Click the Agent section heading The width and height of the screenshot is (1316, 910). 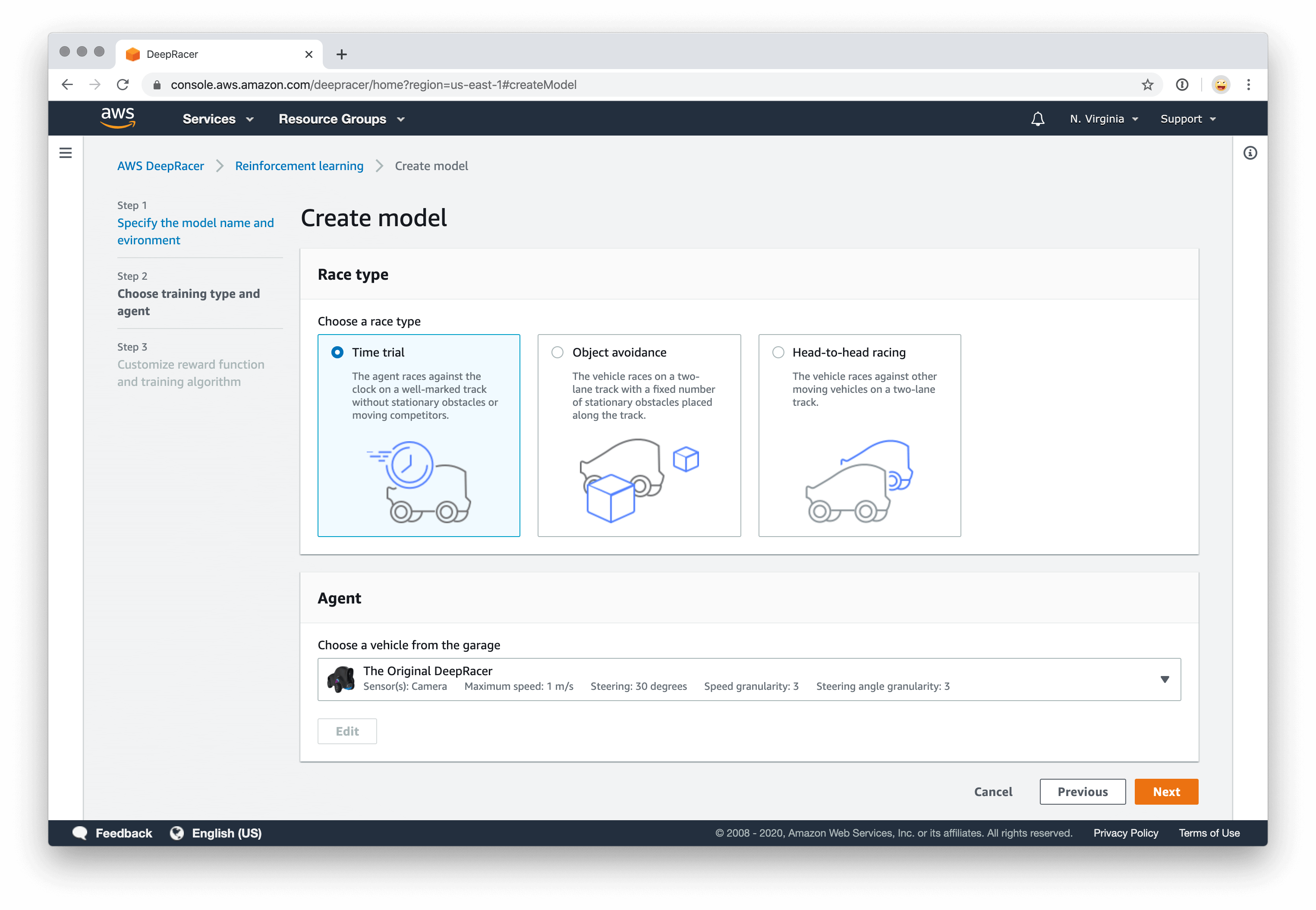click(339, 598)
